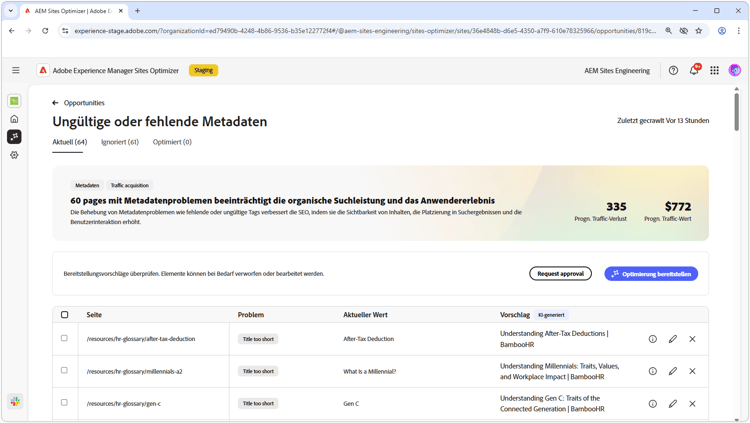Click the Metadaten tag
750x423 pixels.
pos(87,185)
